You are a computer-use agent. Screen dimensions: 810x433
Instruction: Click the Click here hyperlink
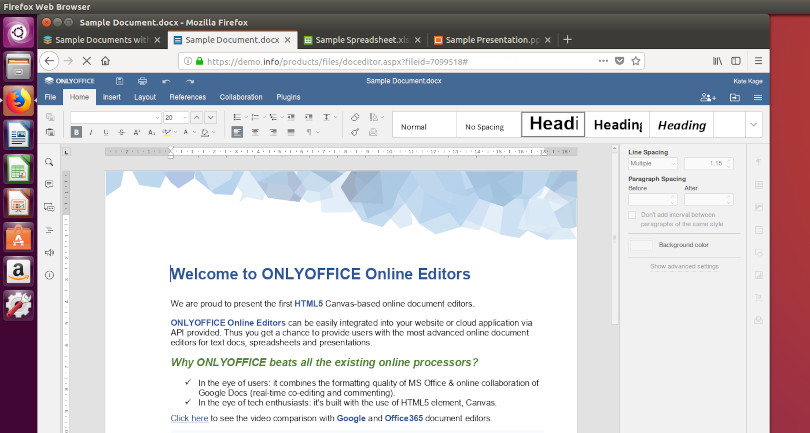[189, 418]
